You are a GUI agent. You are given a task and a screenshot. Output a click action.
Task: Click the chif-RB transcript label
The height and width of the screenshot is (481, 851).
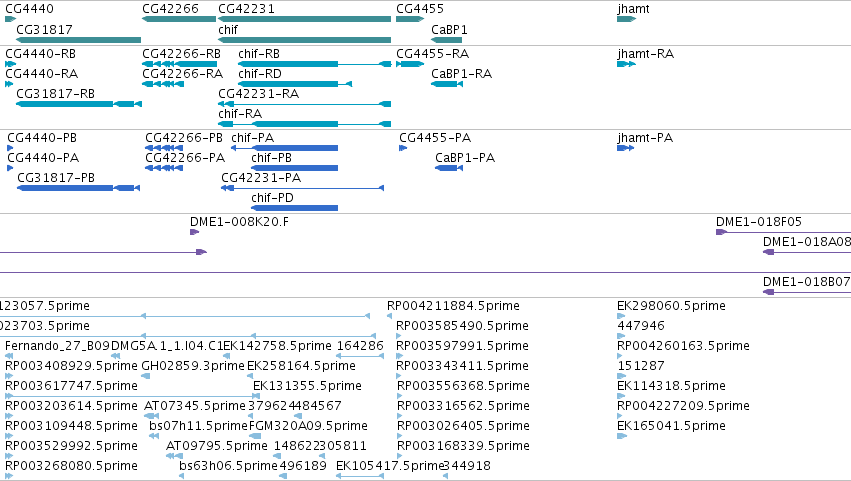tap(259, 54)
